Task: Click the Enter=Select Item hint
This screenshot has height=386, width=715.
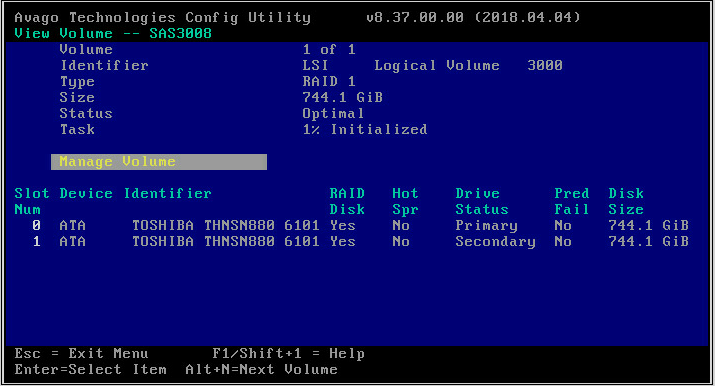Action: click(x=90, y=369)
